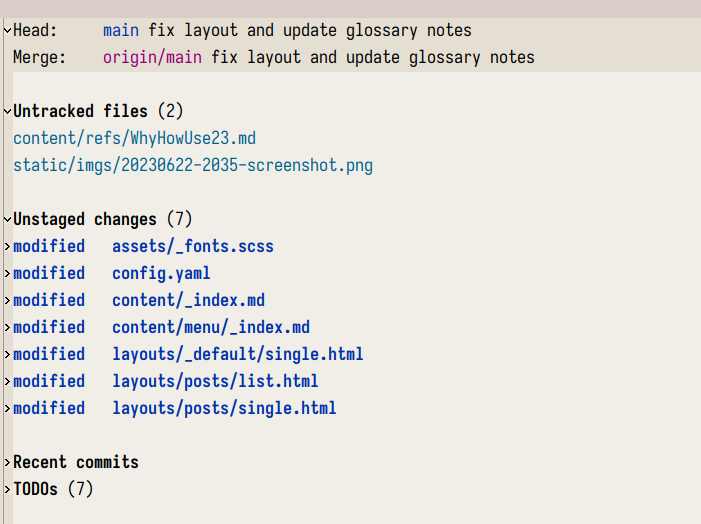Collapse the Untracked files section
The height and width of the screenshot is (524, 701).
click(x=7, y=111)
